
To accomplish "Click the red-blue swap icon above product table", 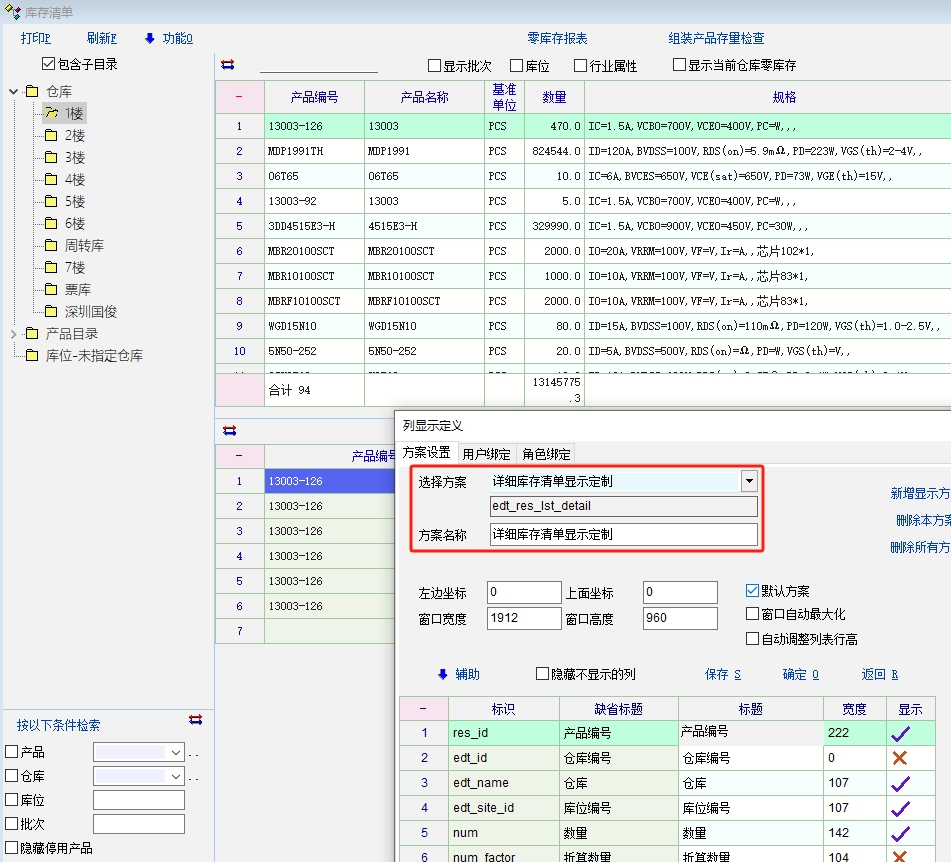I will point(228,65).
